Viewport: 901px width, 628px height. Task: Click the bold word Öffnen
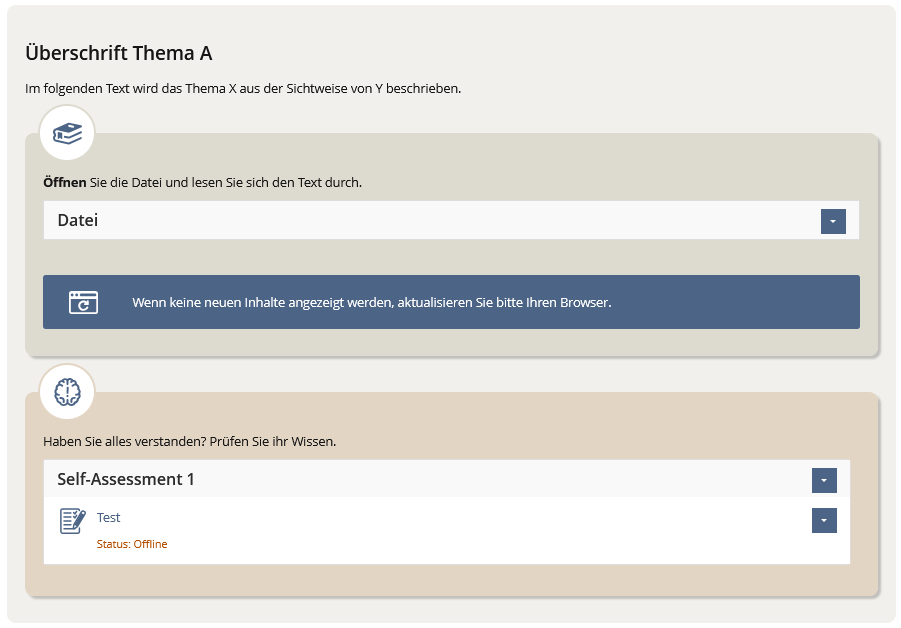[x=64, y=182]
